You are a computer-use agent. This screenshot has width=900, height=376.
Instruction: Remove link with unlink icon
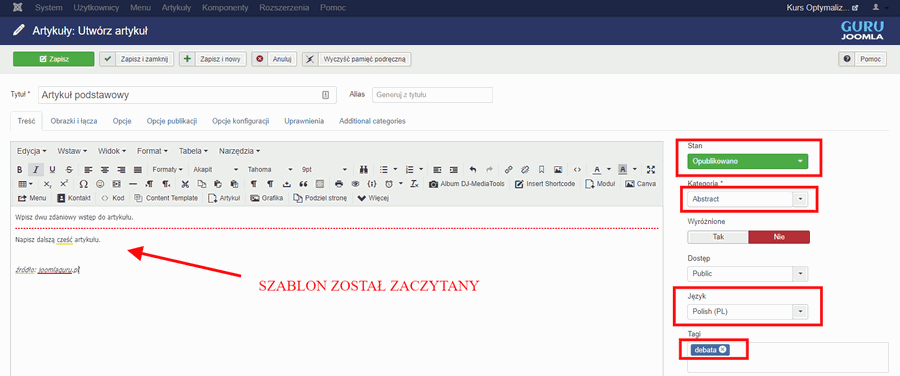tap(525, 169)
